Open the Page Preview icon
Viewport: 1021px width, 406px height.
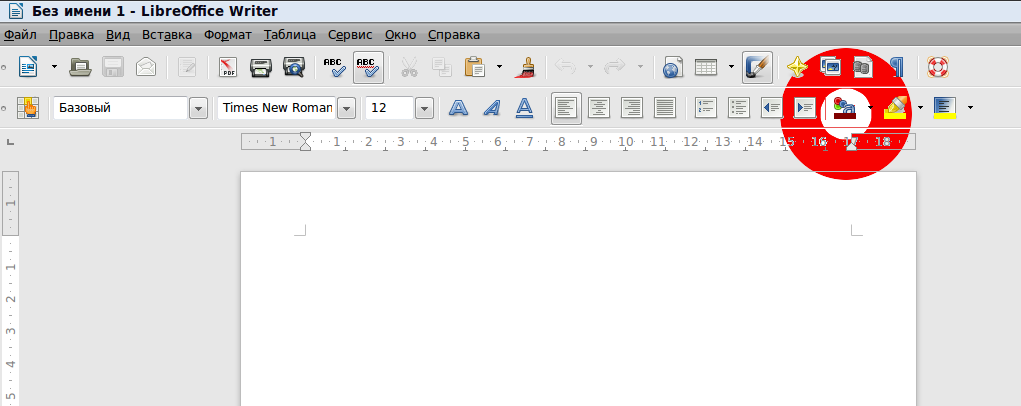coord(293,68)
